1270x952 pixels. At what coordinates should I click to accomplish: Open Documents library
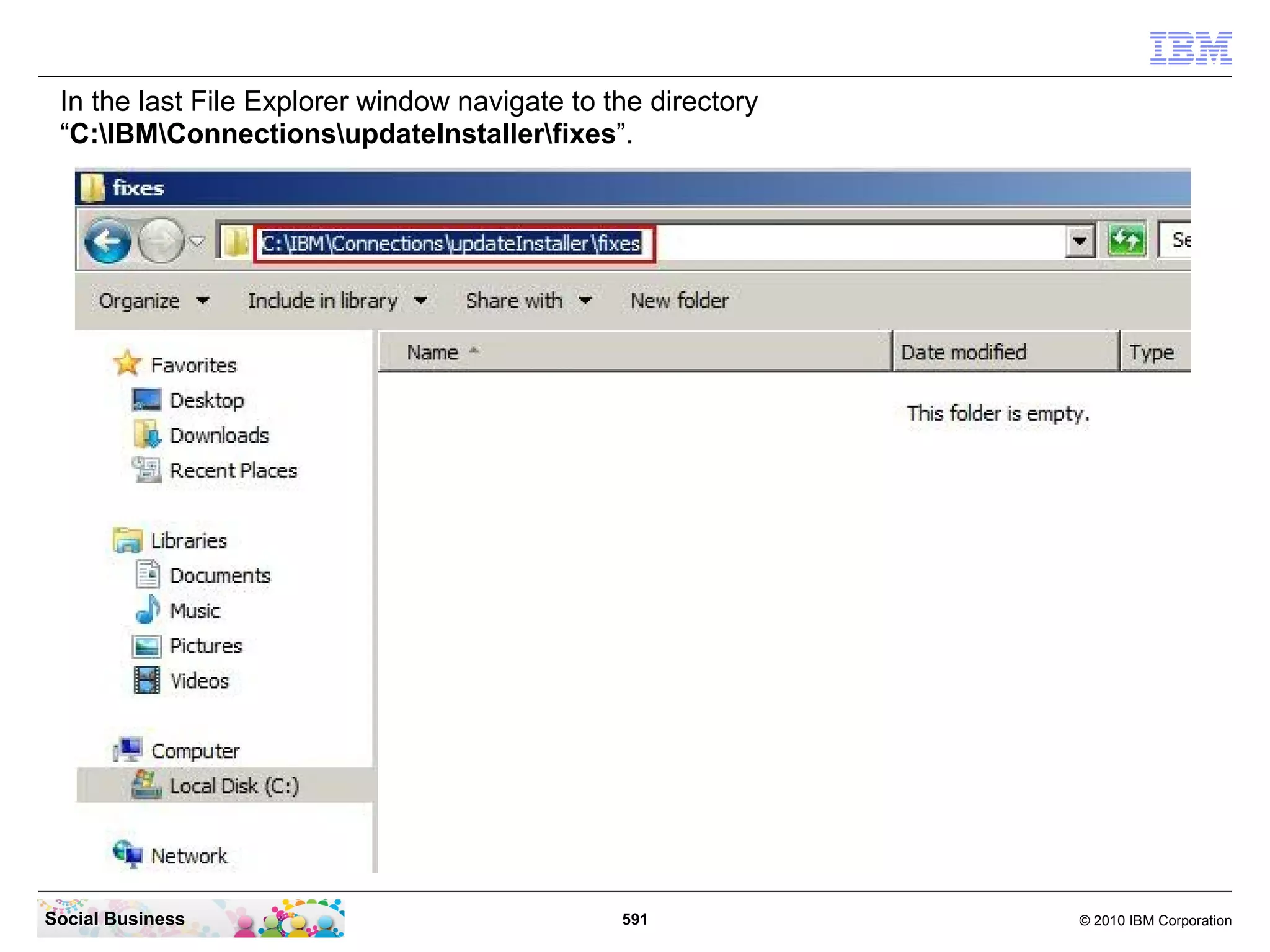[220, 576]
